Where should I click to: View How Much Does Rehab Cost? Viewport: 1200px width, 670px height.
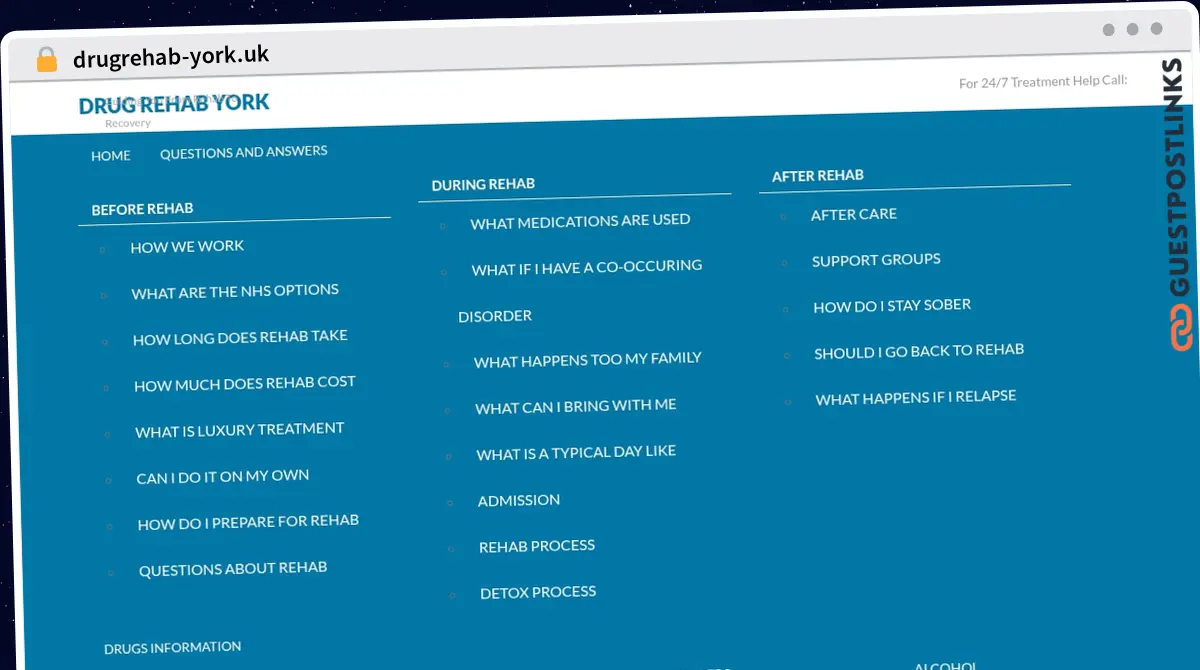pyautogui.click(x=245, y=384)
